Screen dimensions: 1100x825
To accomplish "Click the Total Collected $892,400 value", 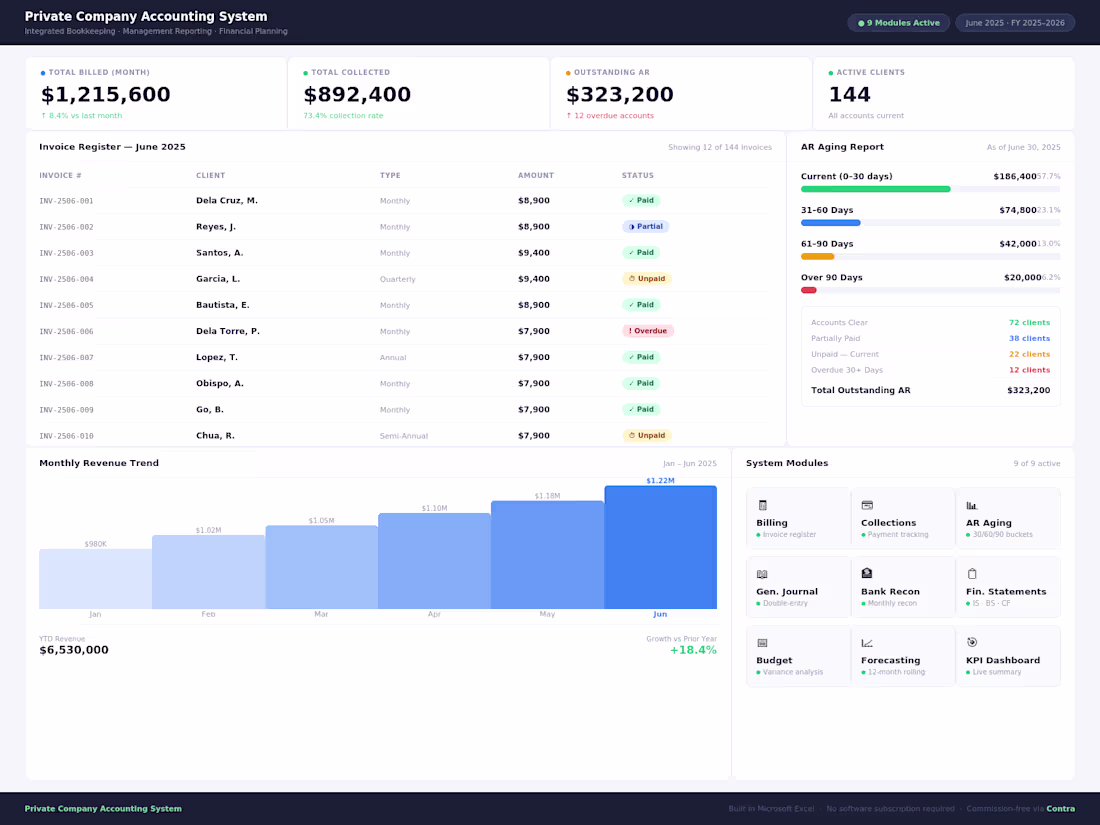I will coord(357,95).
